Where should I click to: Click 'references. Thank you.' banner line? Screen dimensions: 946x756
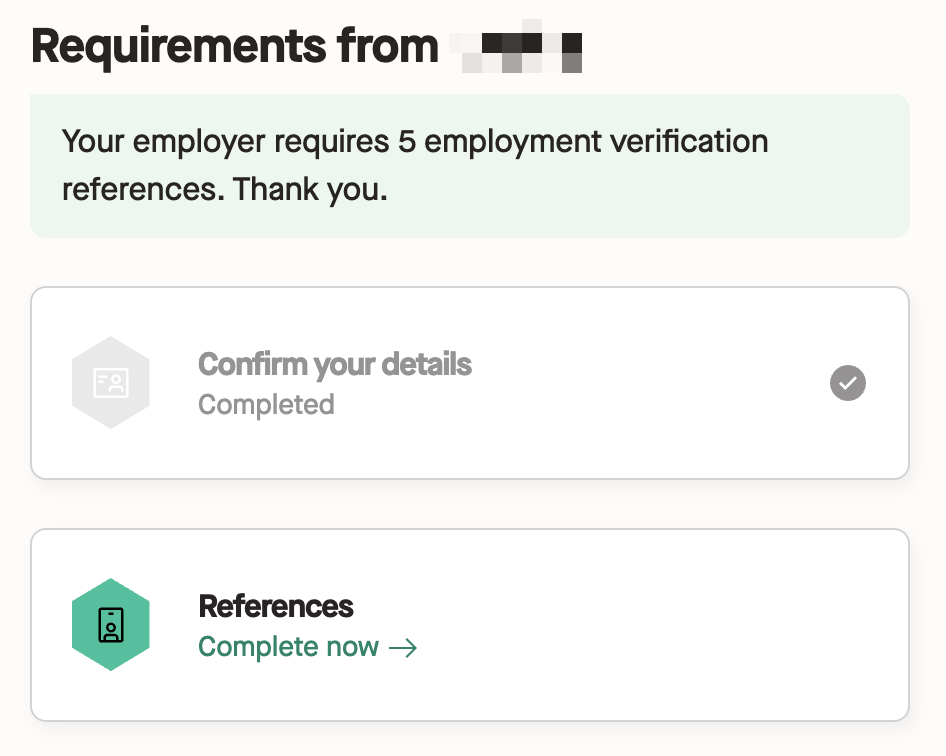click(224, 189)
